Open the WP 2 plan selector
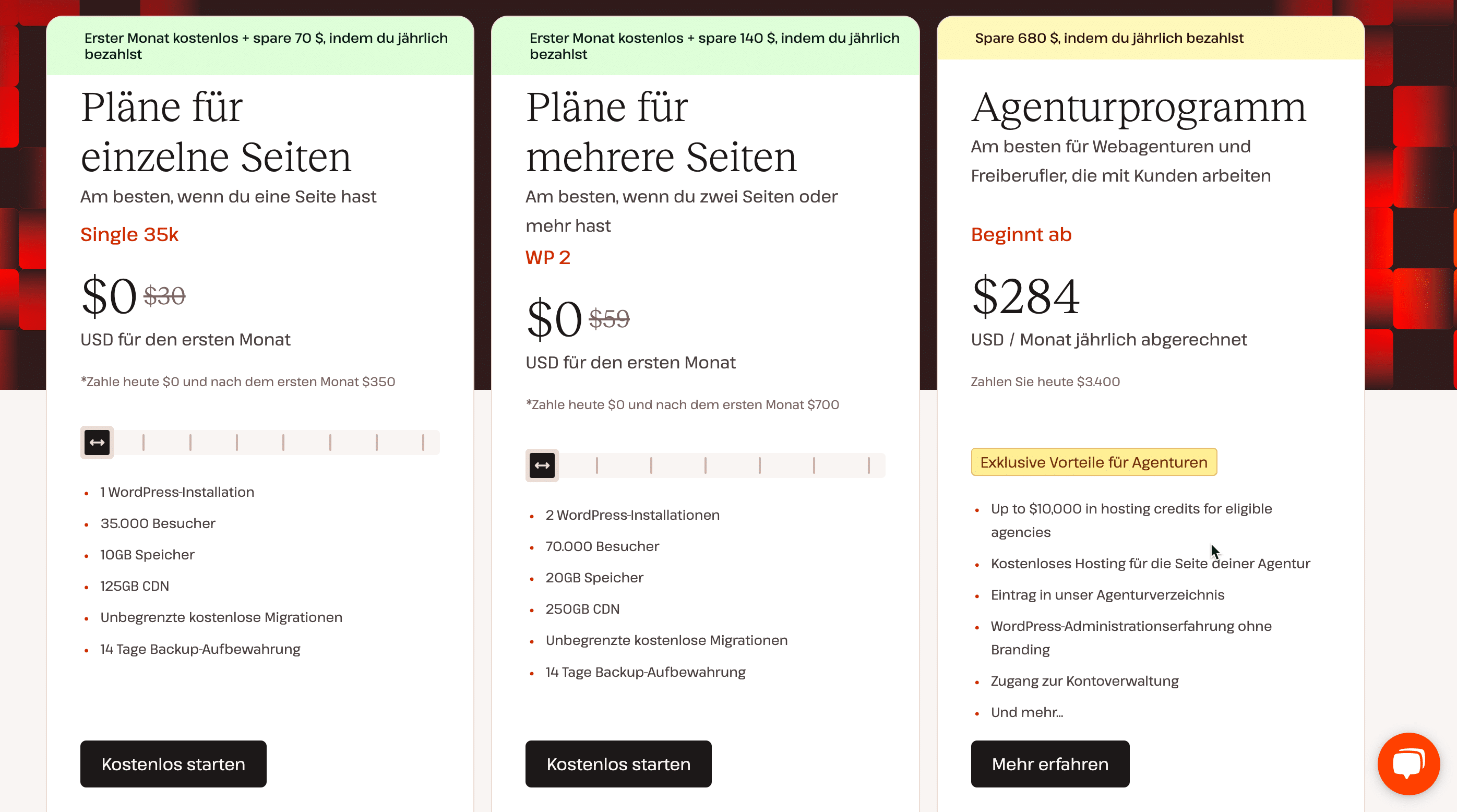 547,257
